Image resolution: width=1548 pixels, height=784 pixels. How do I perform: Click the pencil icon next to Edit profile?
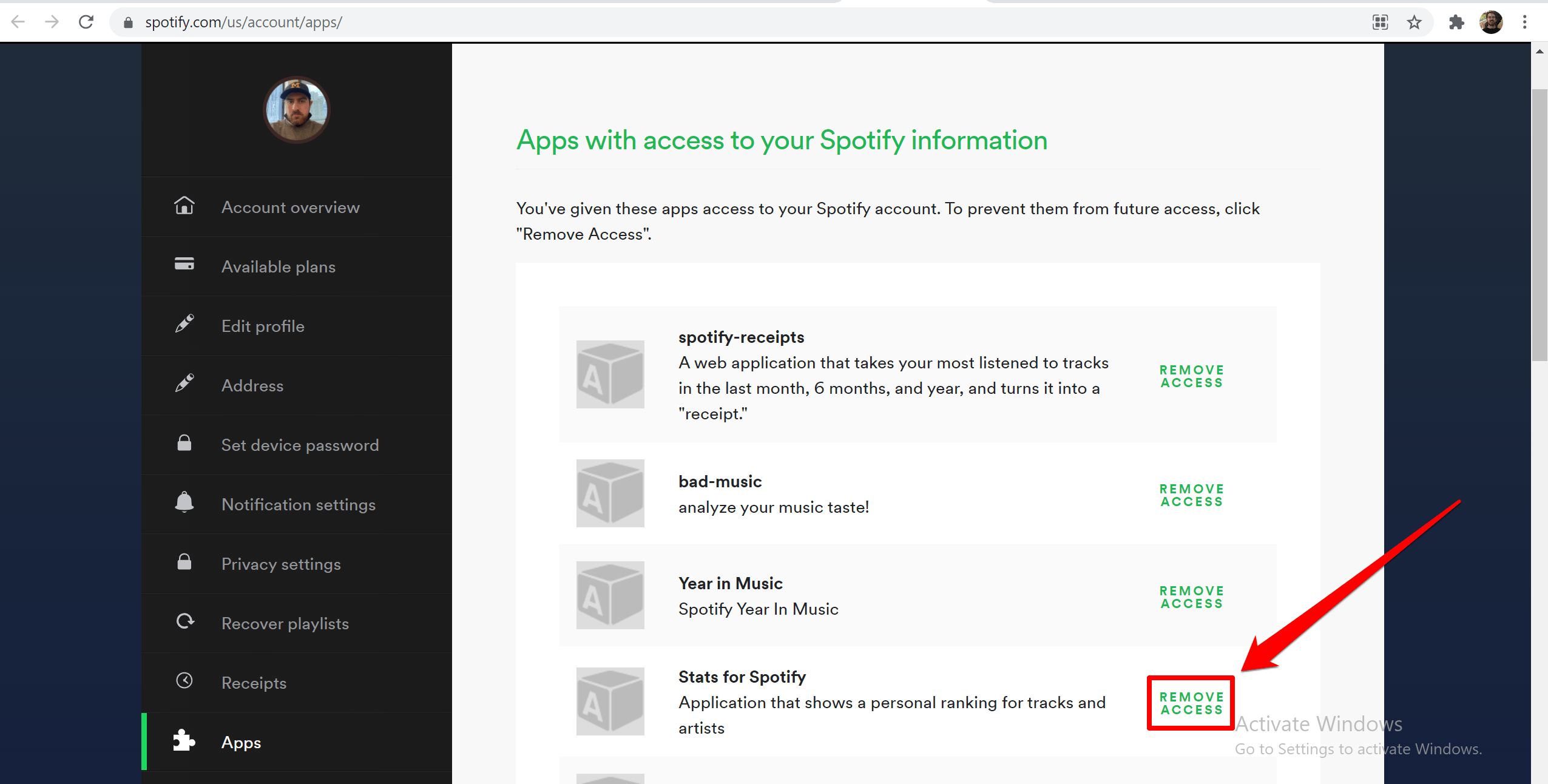coord(184,323)
